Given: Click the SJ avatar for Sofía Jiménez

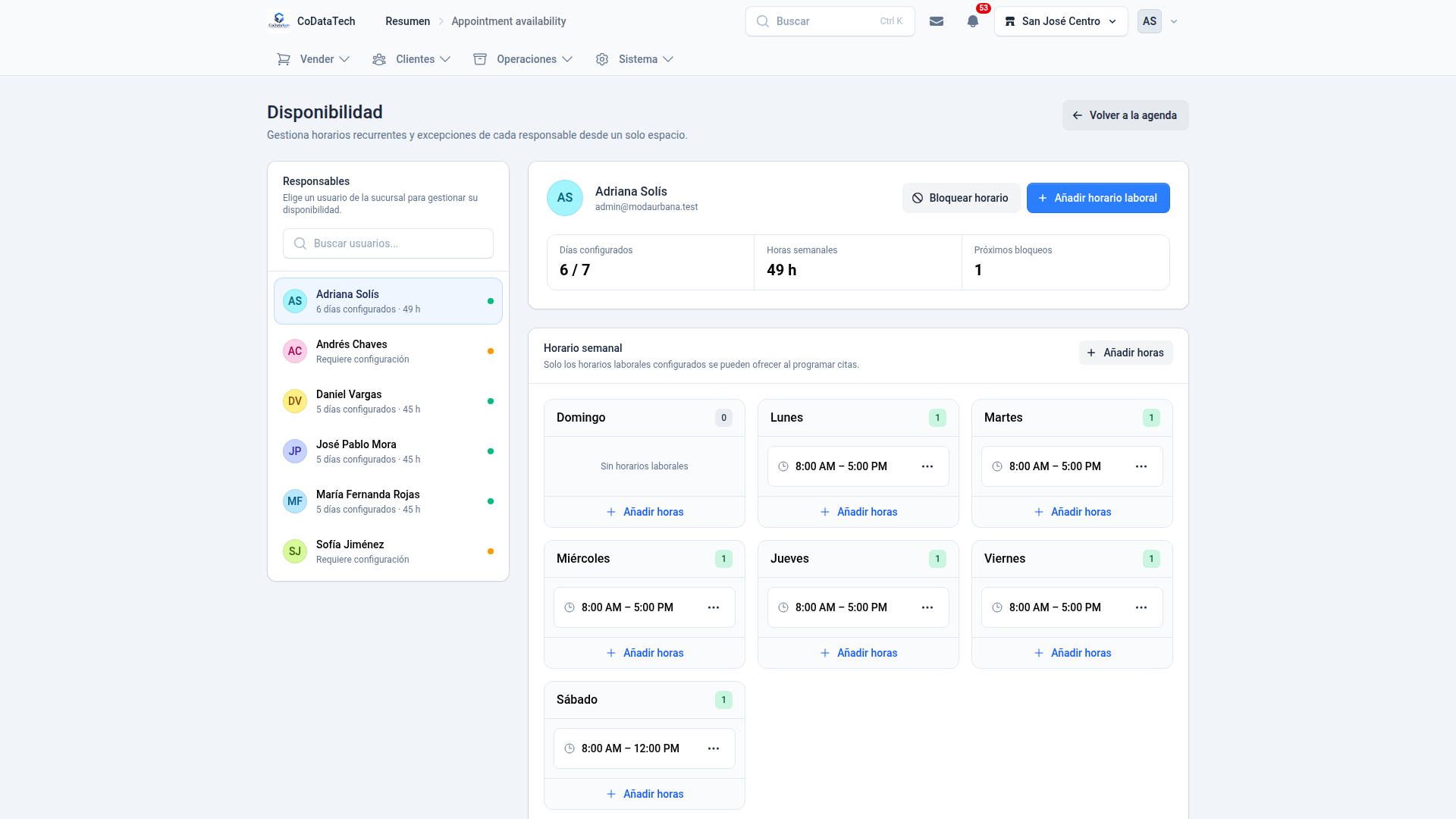Looking at the screenshot, I should 295,551.
